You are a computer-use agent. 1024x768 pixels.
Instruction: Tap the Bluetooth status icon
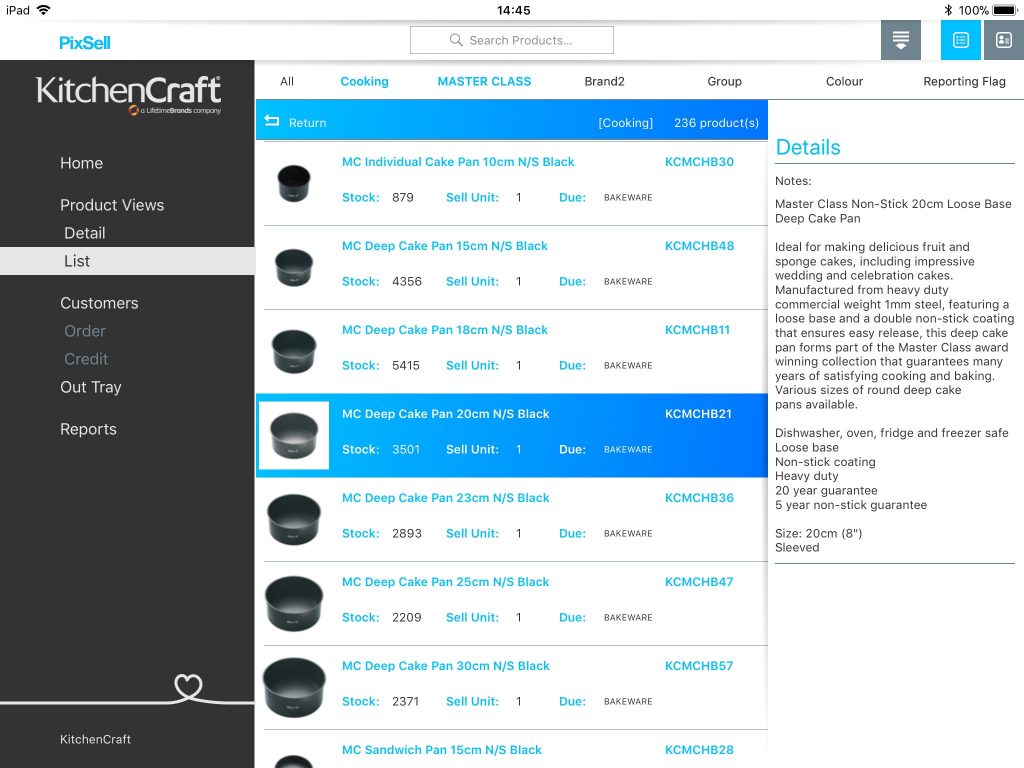[x=948, y=10]
